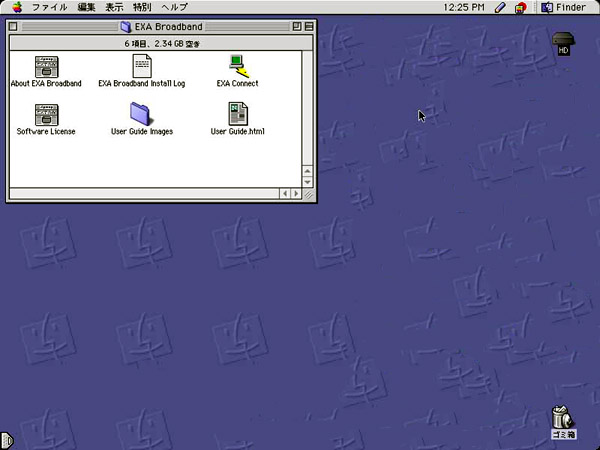The height and width of the screenshot is (450, 600).
Task: Click the Trash (ゴミ箱) icon on desktop
Action: pyautogui.click(x=563, y=418)
